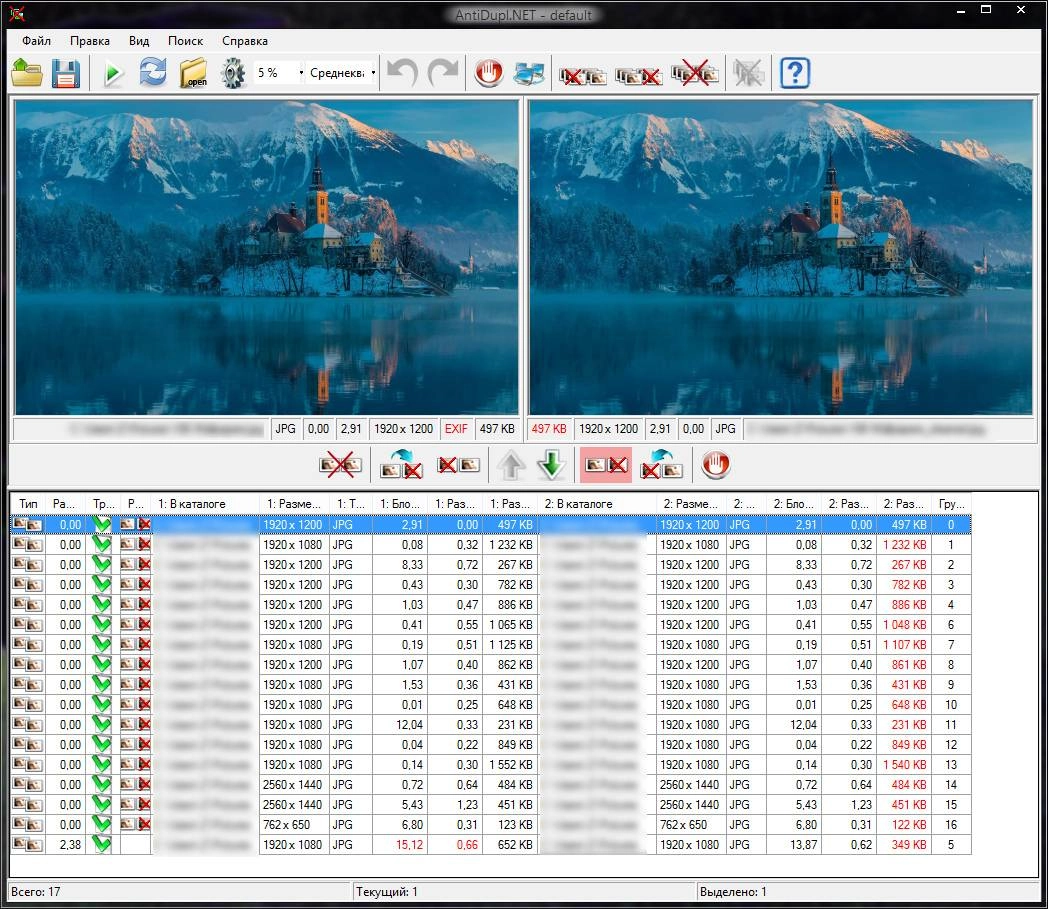The width and height of the screenshot is (1048, 909).
Task: Click the delete second images toolbar icon
Action: click(638, 76)
